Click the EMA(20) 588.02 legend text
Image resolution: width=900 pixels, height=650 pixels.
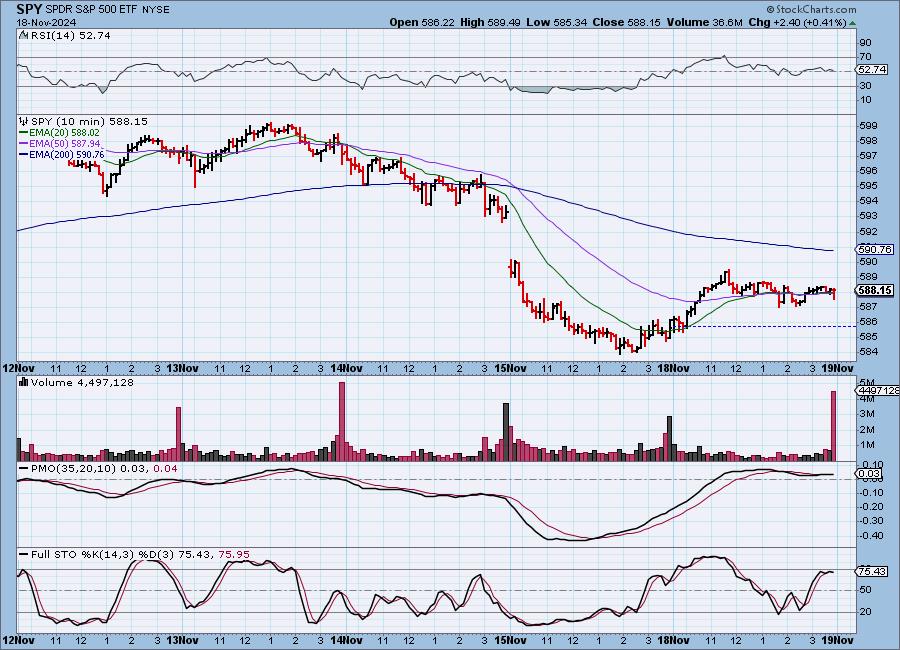pyautogui.click(x=64, y=133)
